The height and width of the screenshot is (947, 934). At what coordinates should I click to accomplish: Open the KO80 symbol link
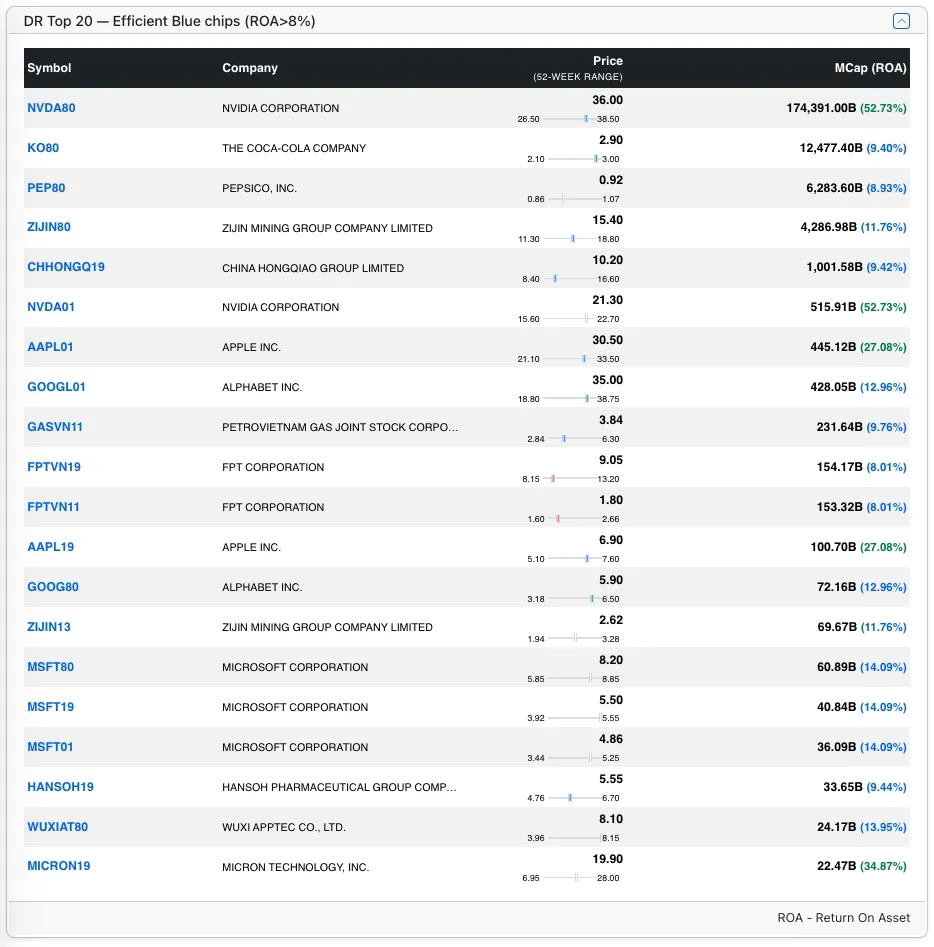43,148
